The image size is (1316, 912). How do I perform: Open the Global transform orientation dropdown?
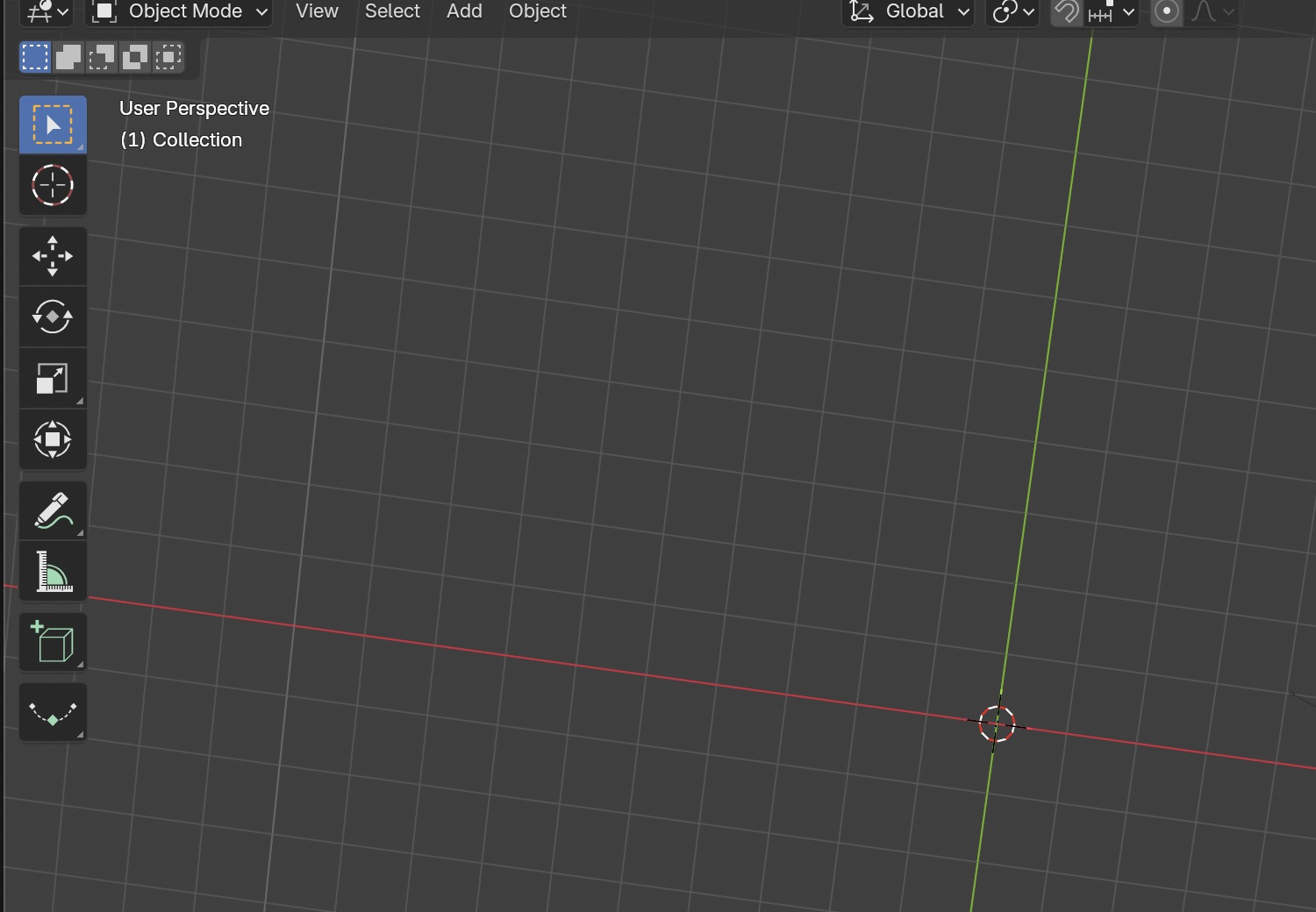tap(909, 11)
